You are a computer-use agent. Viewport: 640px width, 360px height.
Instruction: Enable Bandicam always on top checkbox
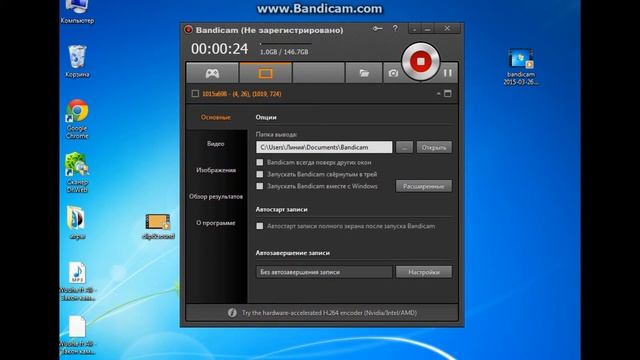(260, 162)
